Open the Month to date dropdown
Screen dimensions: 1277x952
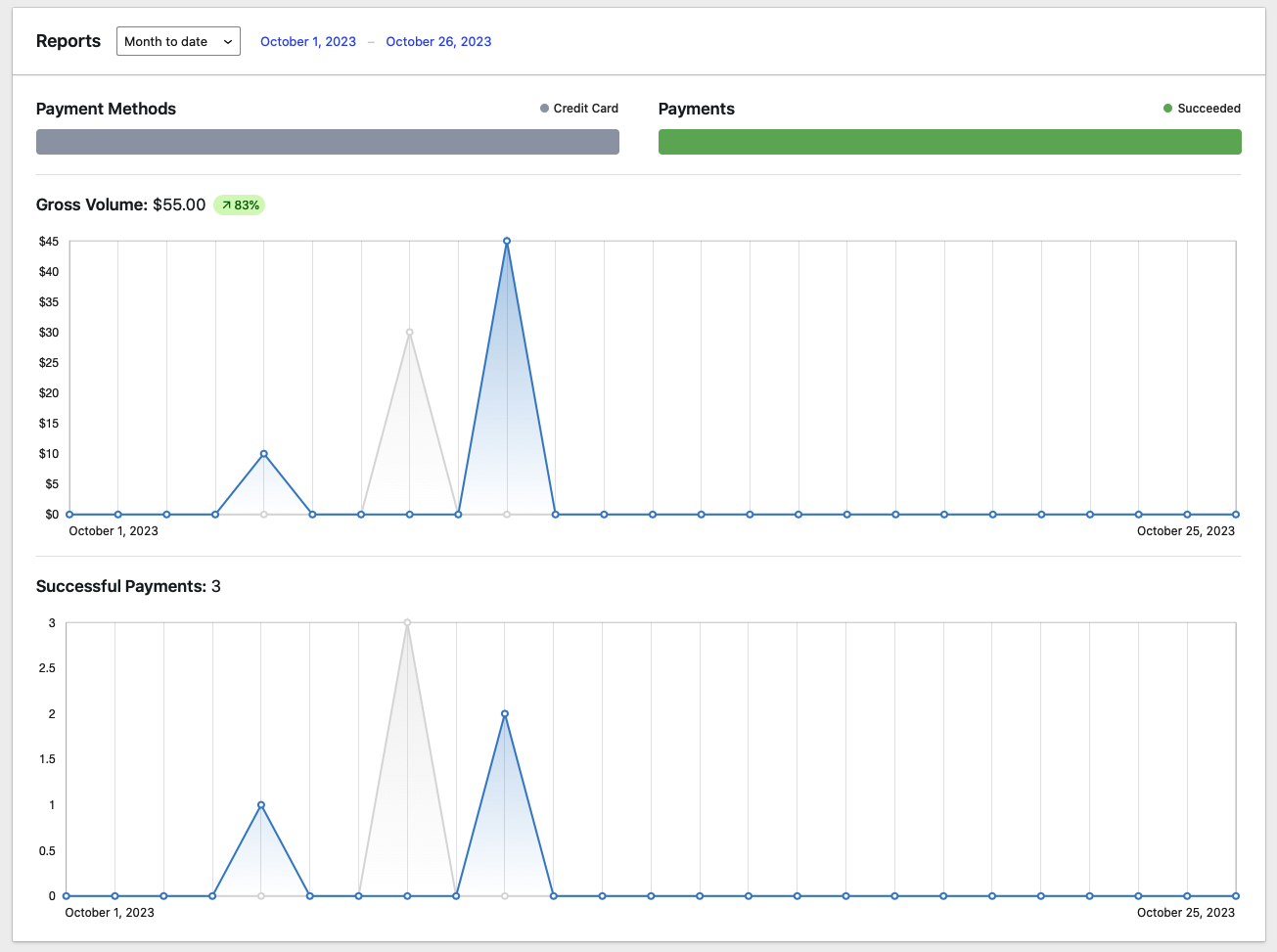coord(178,41)
